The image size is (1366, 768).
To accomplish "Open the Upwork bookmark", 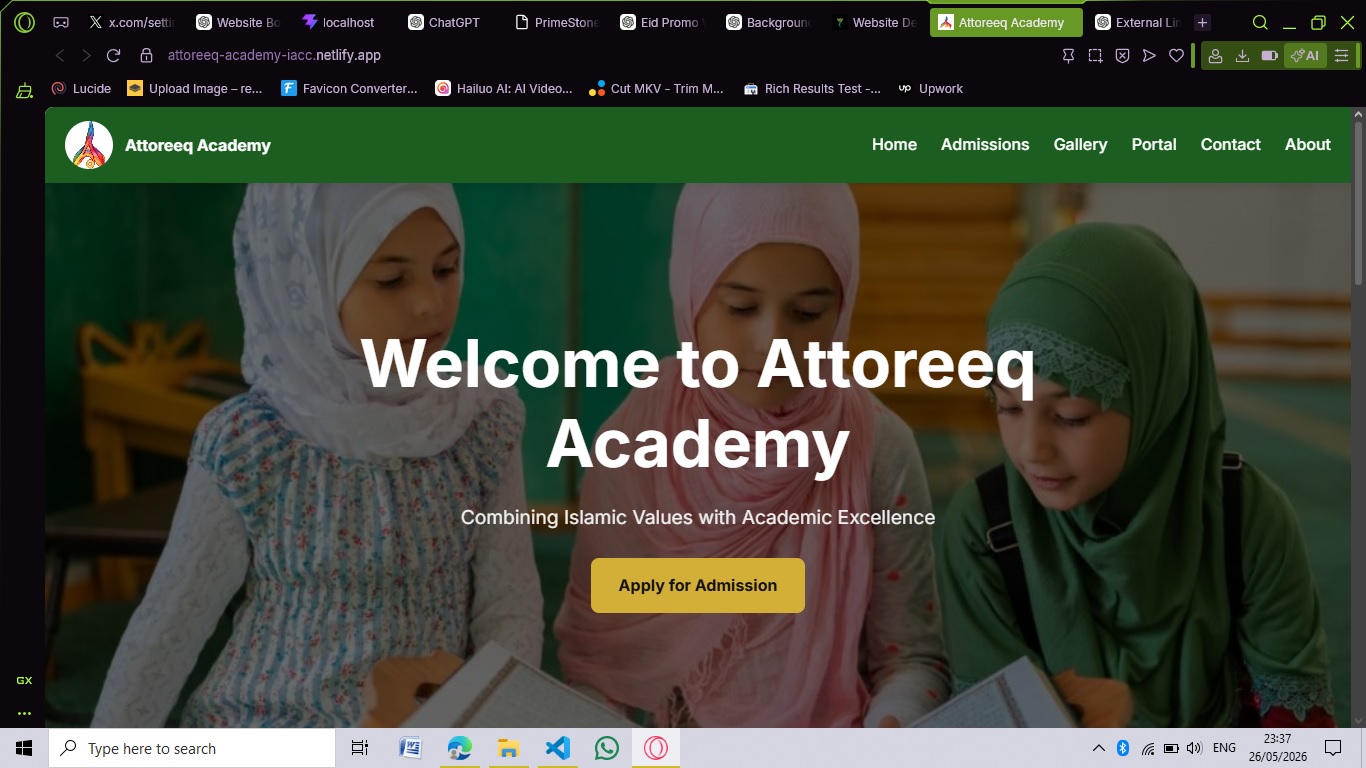I will click(x=930, y=89).
